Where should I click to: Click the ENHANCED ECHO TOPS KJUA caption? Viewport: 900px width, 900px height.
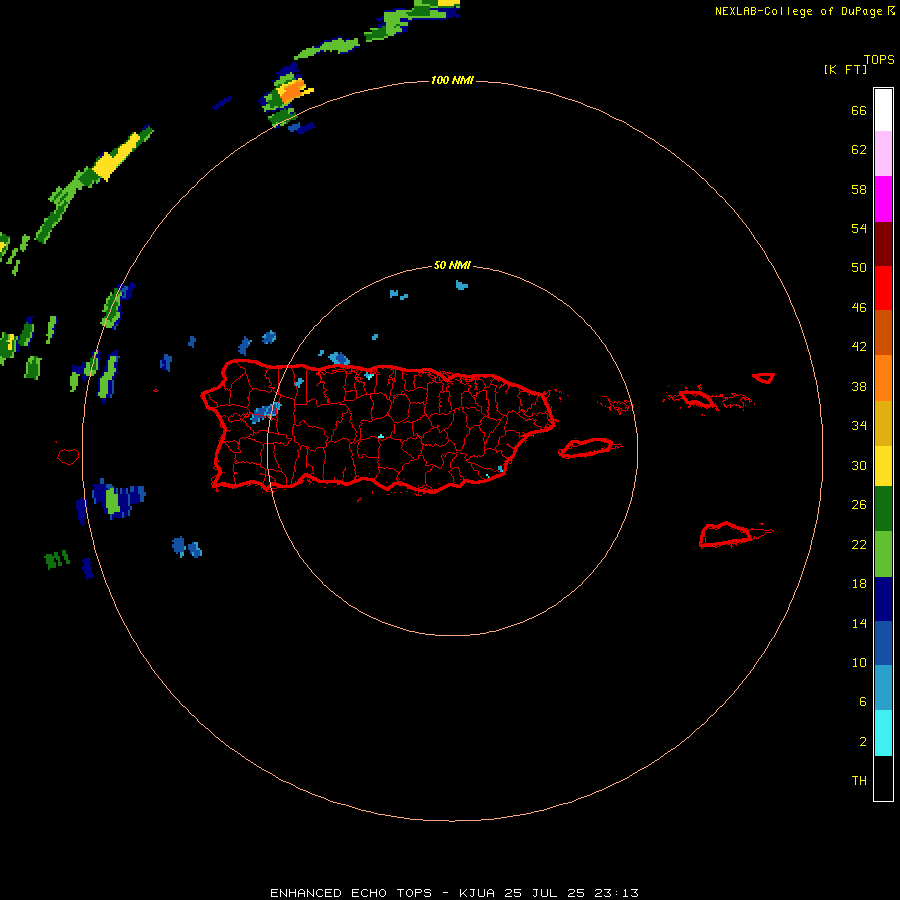pyautogui.click(x=454, y=893)
